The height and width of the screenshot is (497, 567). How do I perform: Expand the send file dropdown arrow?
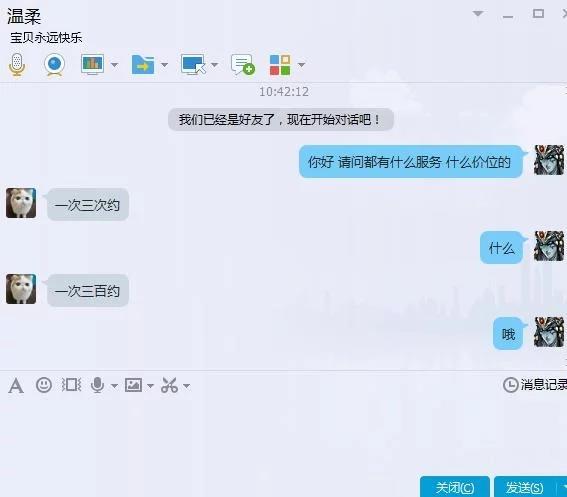(x=164, y=65)
